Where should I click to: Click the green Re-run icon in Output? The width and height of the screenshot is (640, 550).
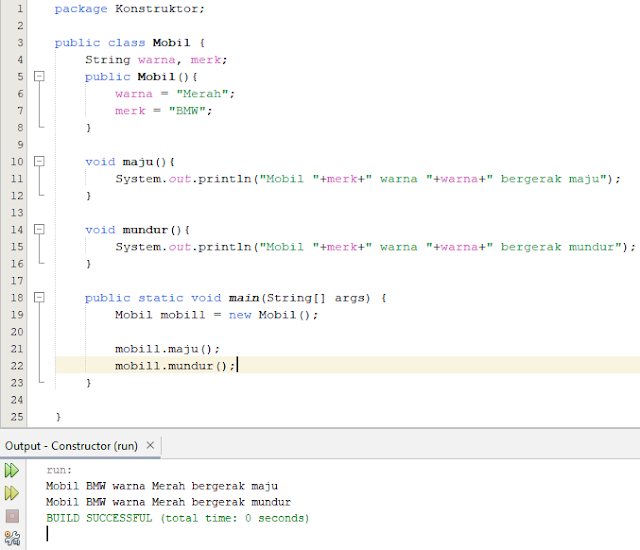12,470
